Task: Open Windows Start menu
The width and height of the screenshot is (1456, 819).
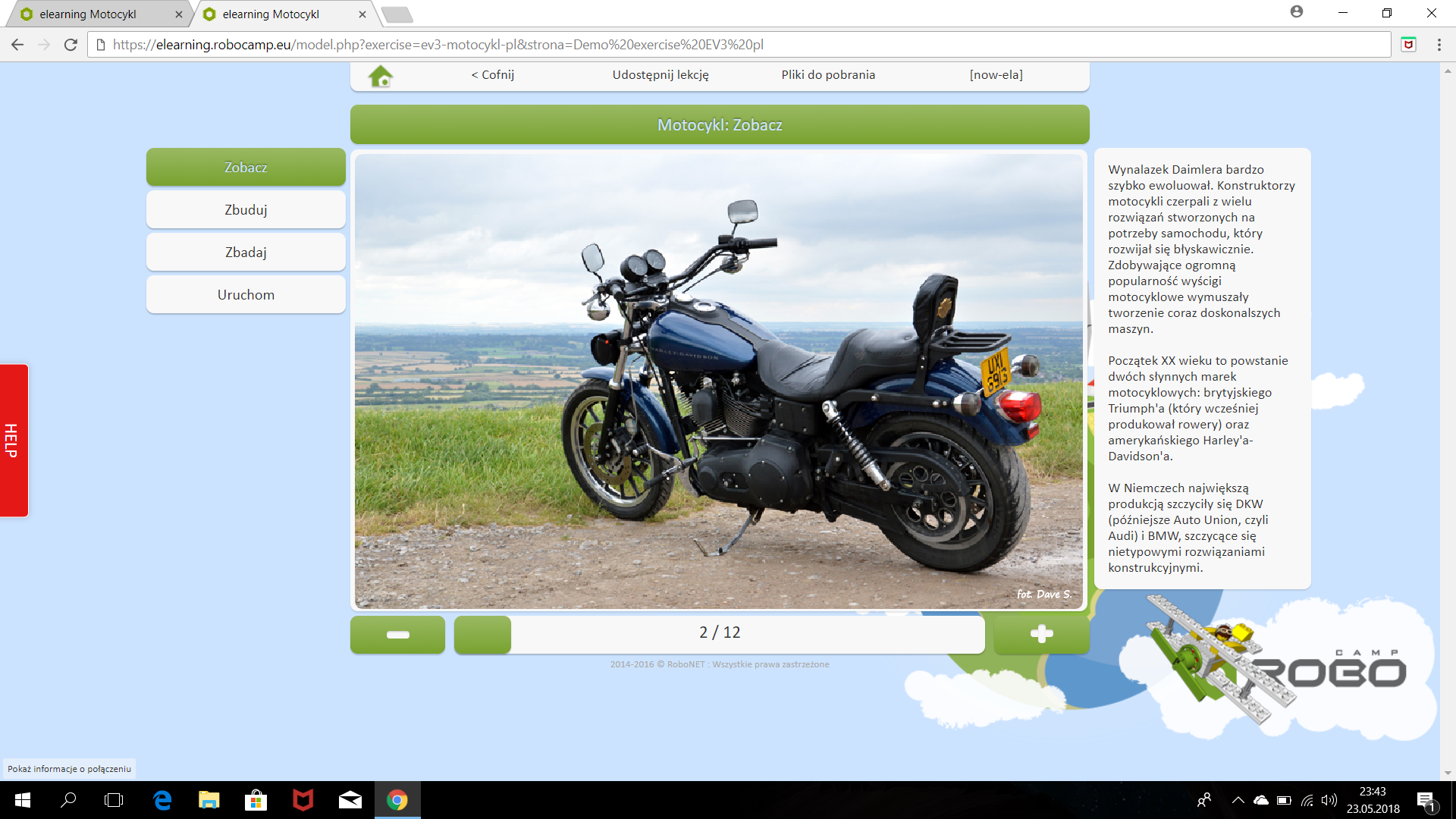Action: tap(23, 800)
